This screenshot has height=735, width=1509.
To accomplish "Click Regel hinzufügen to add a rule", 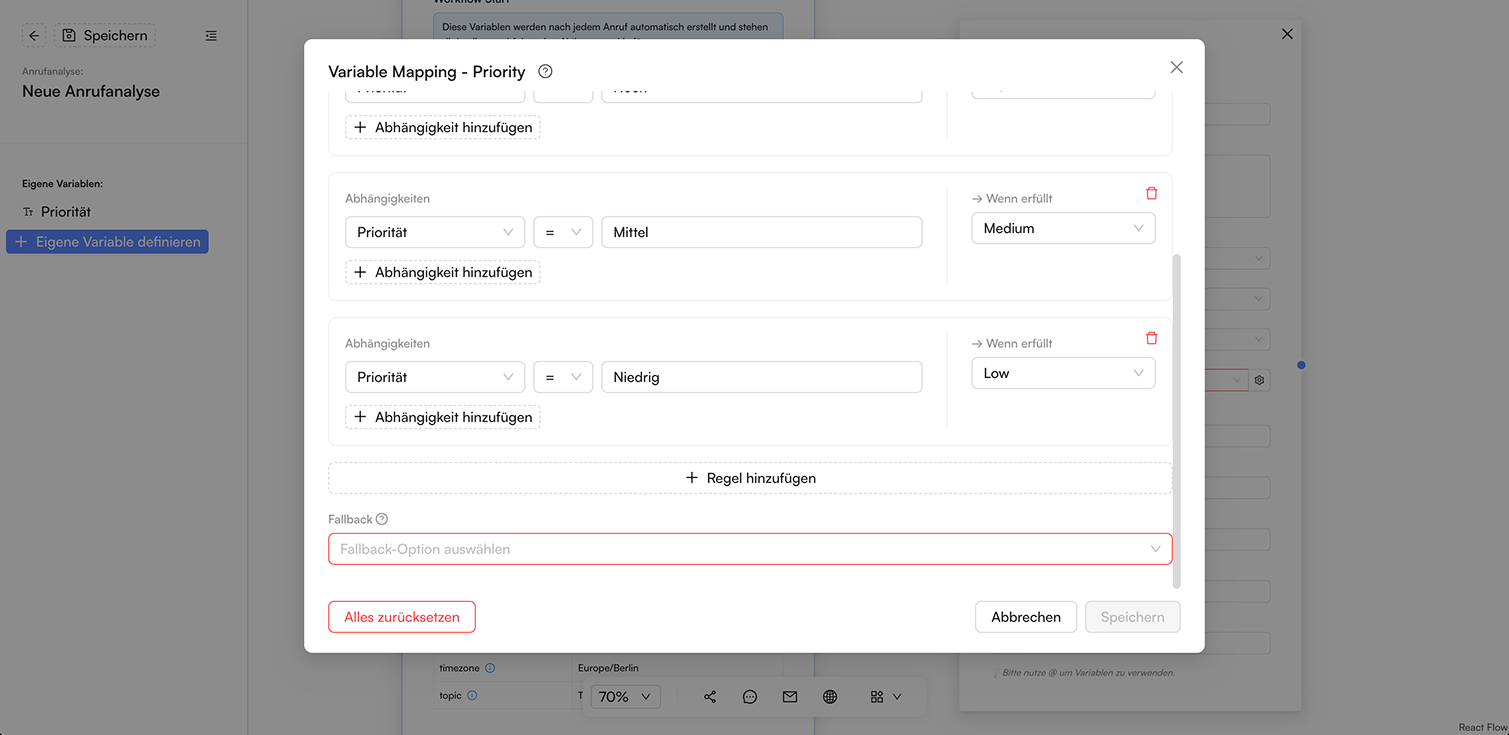I will pyautogui.click(x=750, y=478).
